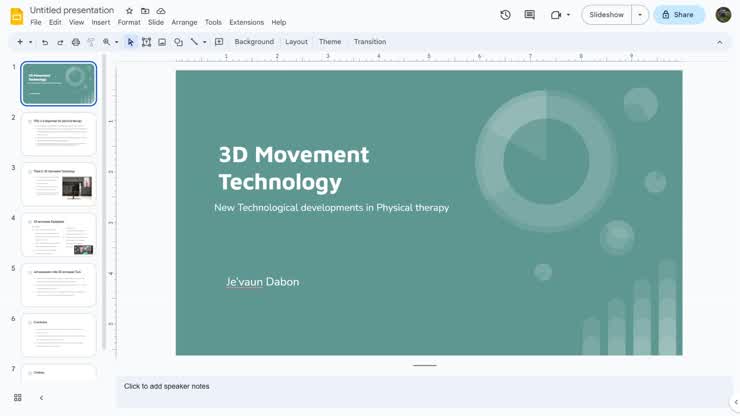Image resolution: width=740 pixels, height=416 pixels.
Task: Click the '3D Movement Technology' title text
Action: coord(294,168)
